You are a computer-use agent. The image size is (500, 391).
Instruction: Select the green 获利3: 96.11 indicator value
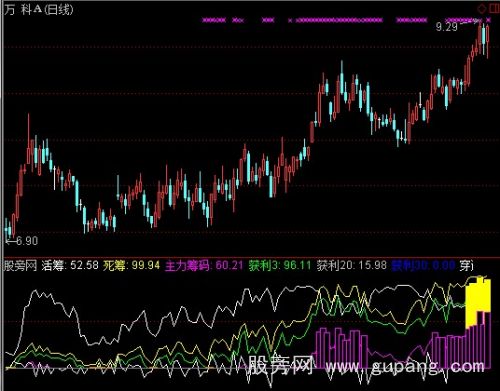click(x=280, y=266)
